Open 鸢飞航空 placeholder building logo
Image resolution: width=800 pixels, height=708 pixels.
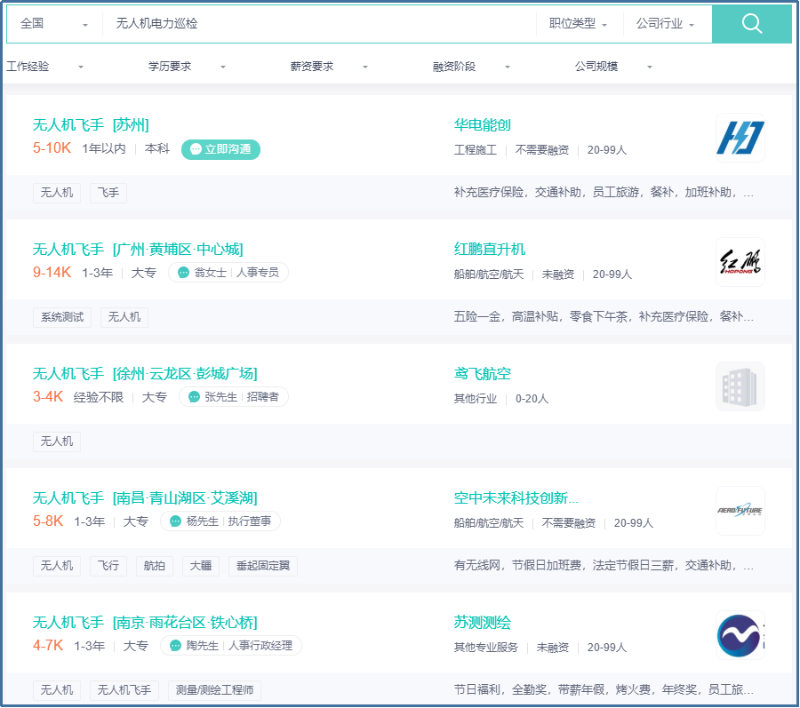740,387
